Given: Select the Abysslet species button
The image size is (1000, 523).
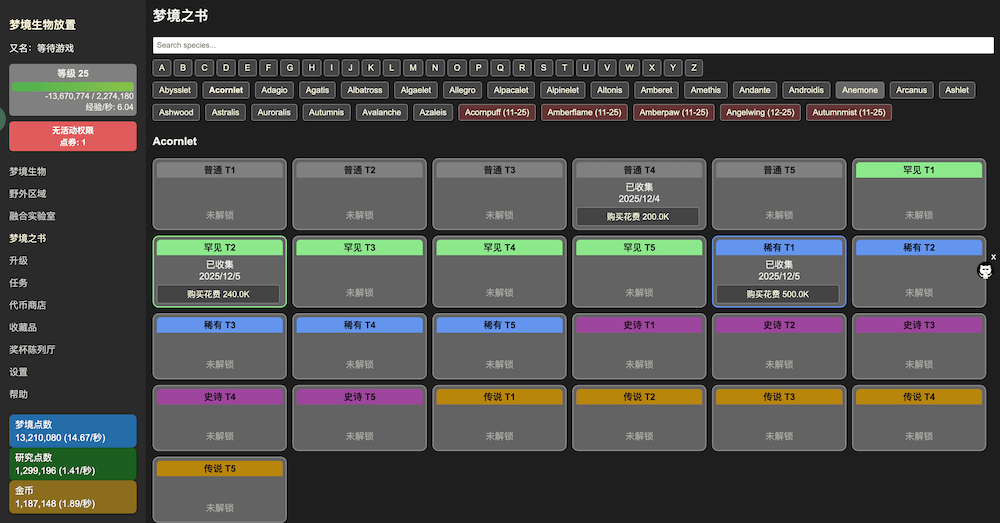Looking at the screenshot, I should click(x=176, y=90).
